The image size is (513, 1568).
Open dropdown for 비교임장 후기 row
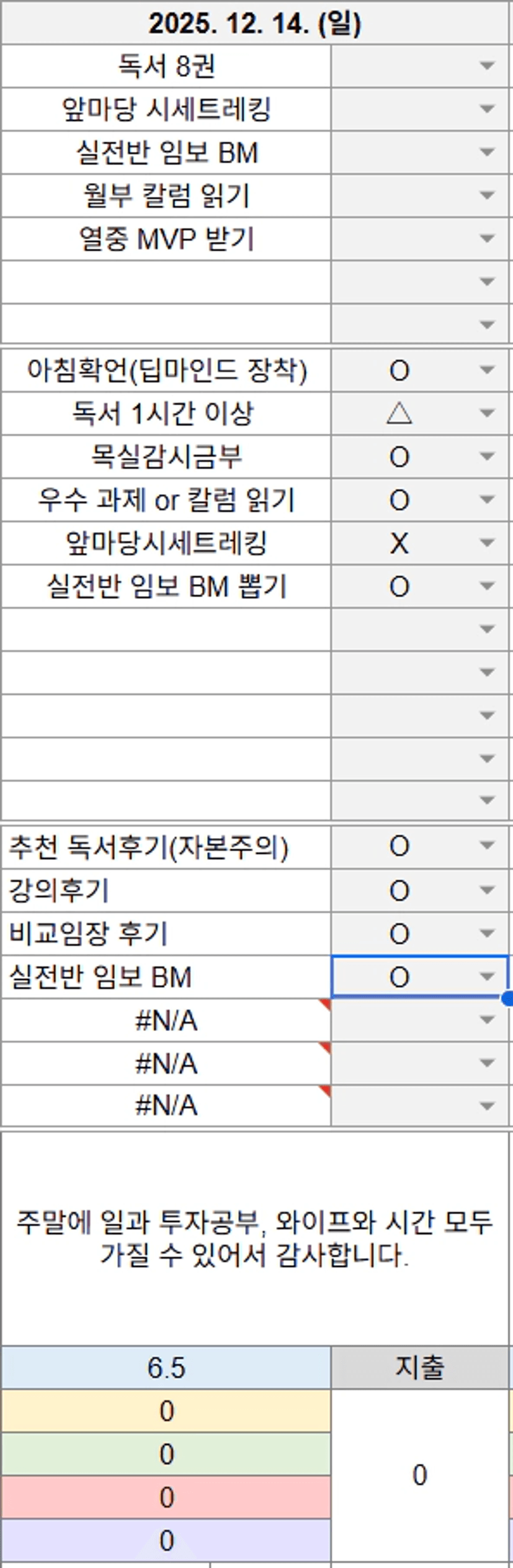[487, 934]
